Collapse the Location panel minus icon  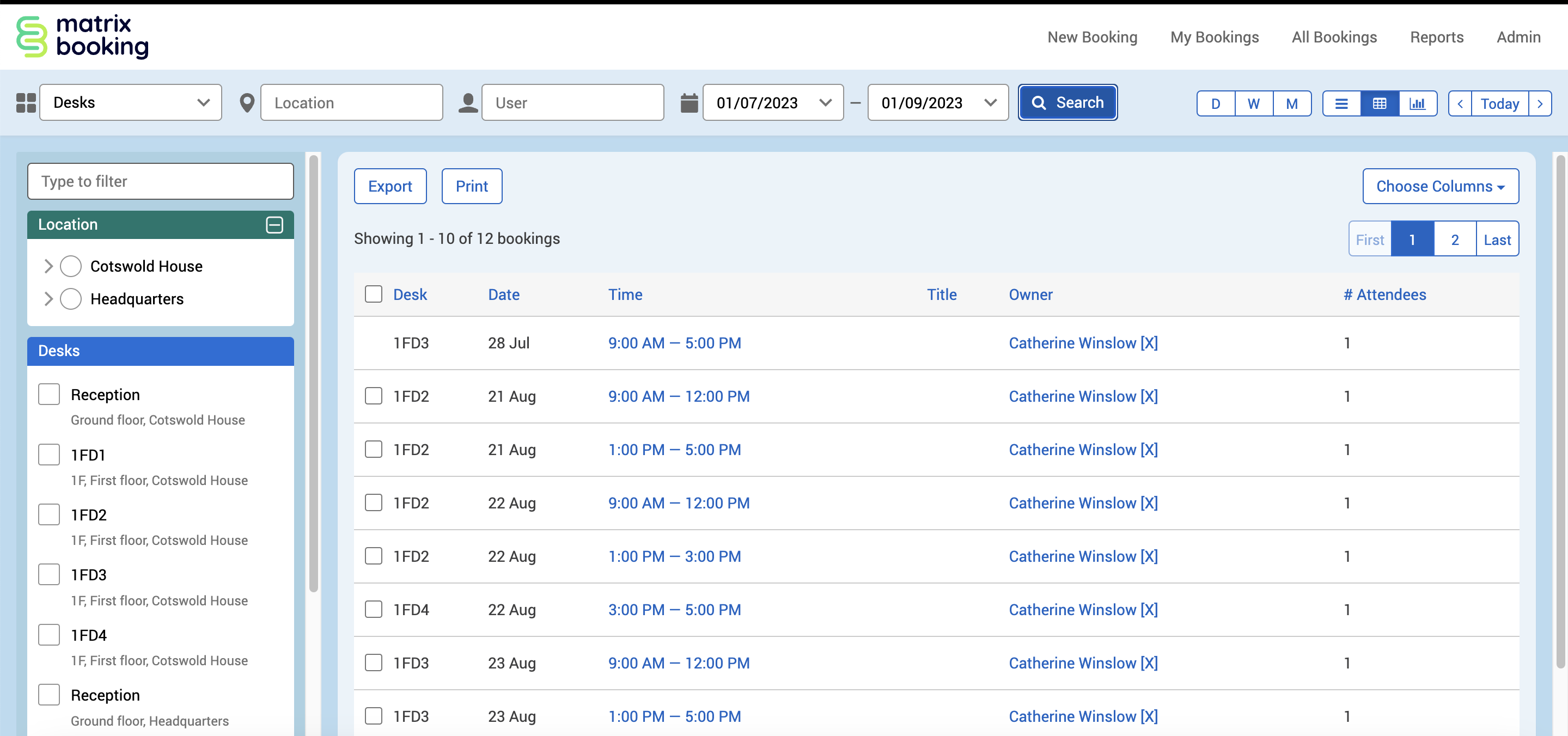(274, 224)
